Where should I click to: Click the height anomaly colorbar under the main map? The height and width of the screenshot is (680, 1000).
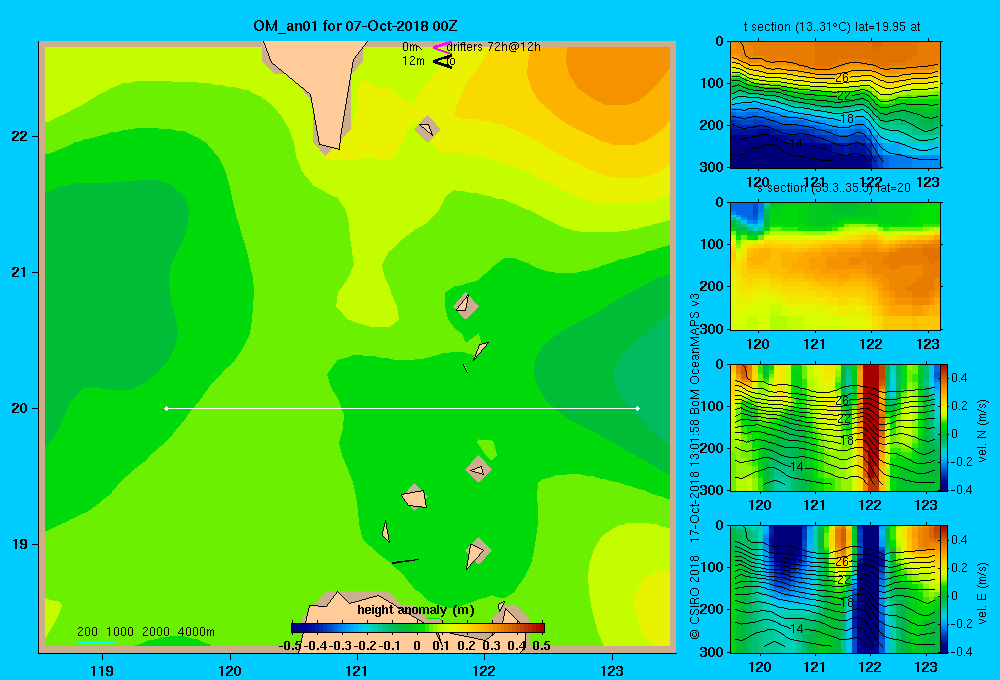coord(418,628)
